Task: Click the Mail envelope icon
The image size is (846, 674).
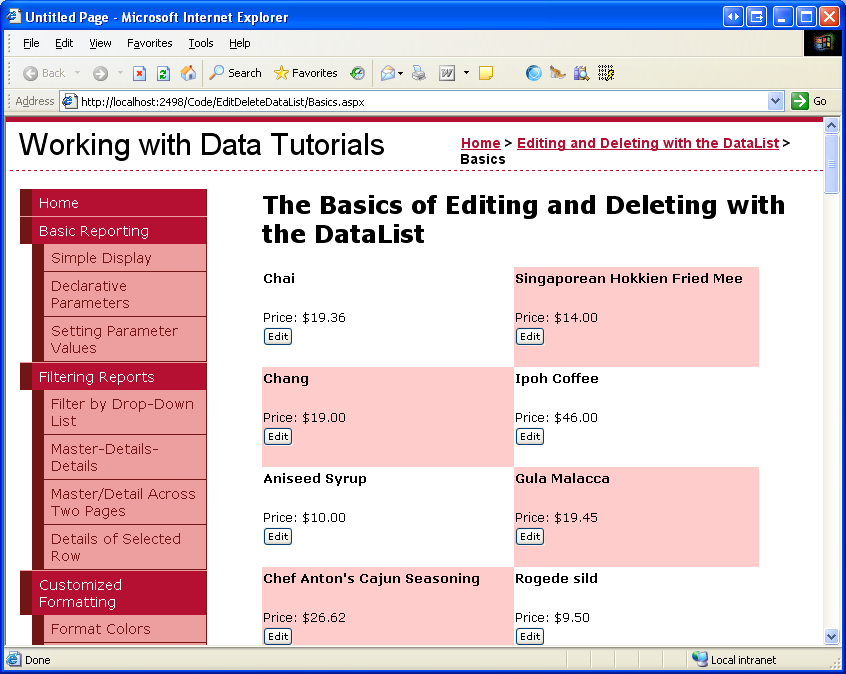Action: point(387,73)
